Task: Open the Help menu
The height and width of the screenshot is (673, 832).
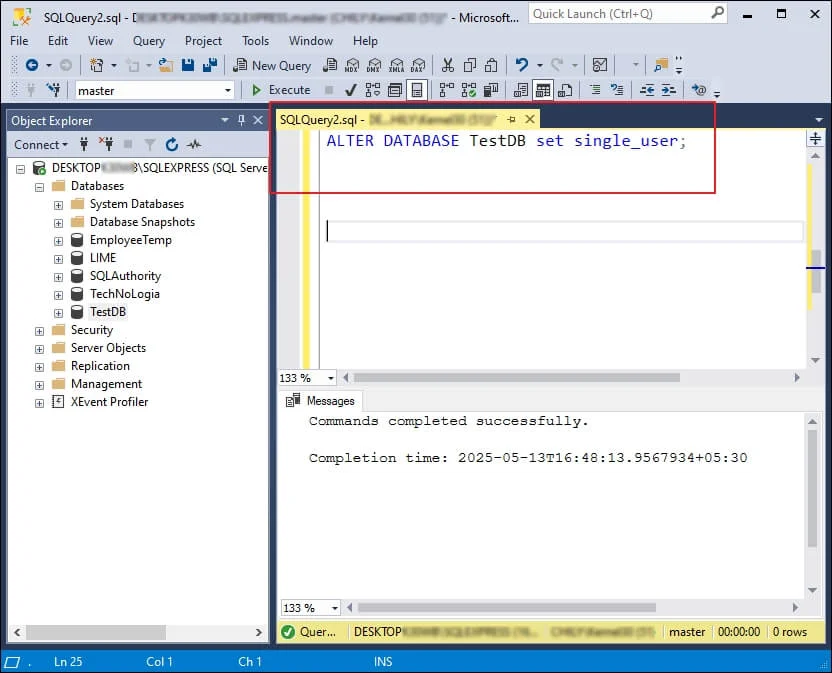Action: pyautogui.click(x=366, y=41)
